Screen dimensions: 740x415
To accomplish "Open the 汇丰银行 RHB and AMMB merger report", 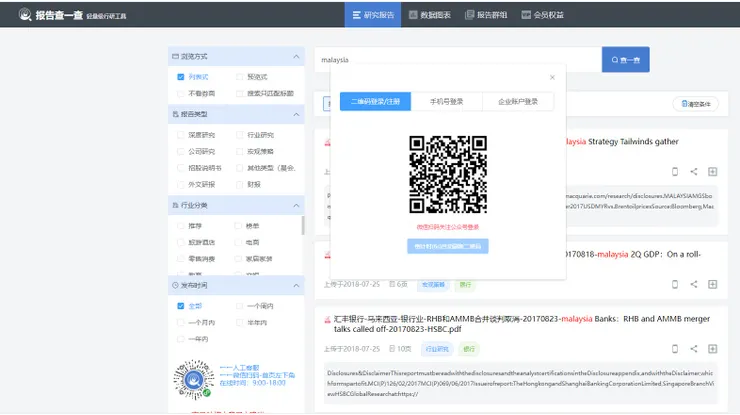I will point(521,324).
